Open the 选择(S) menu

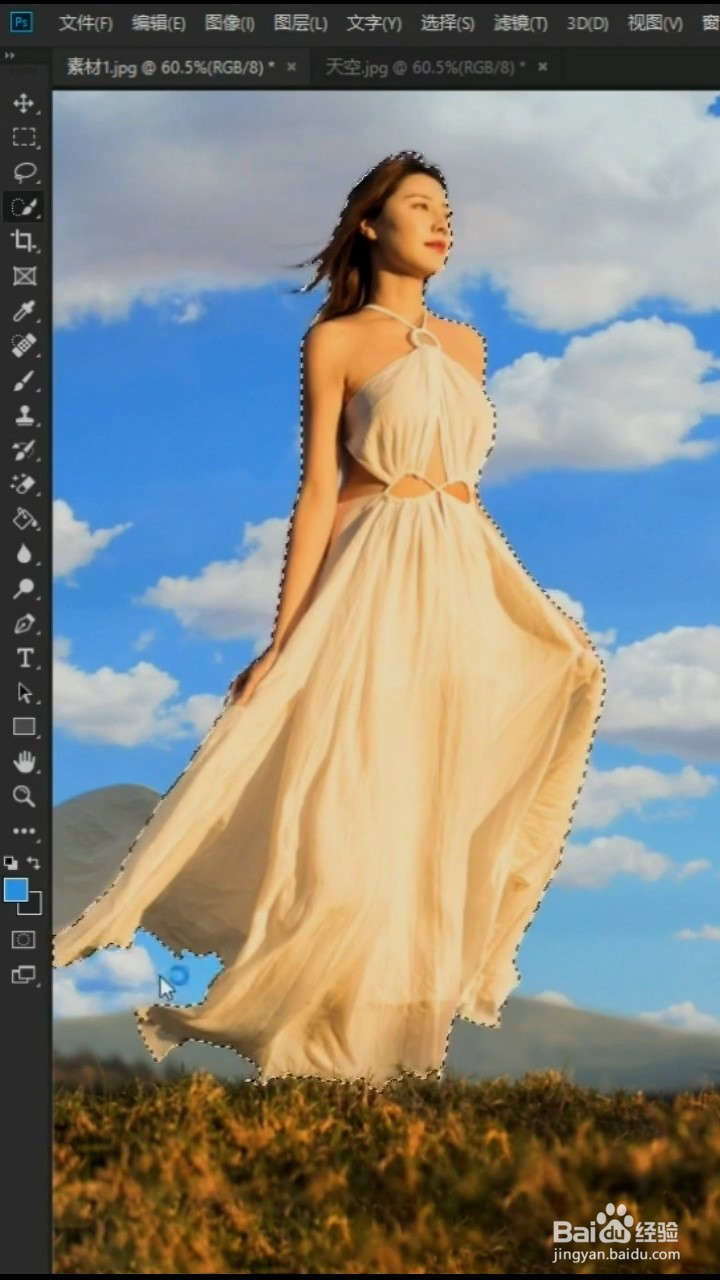click(x=447, y=23)
